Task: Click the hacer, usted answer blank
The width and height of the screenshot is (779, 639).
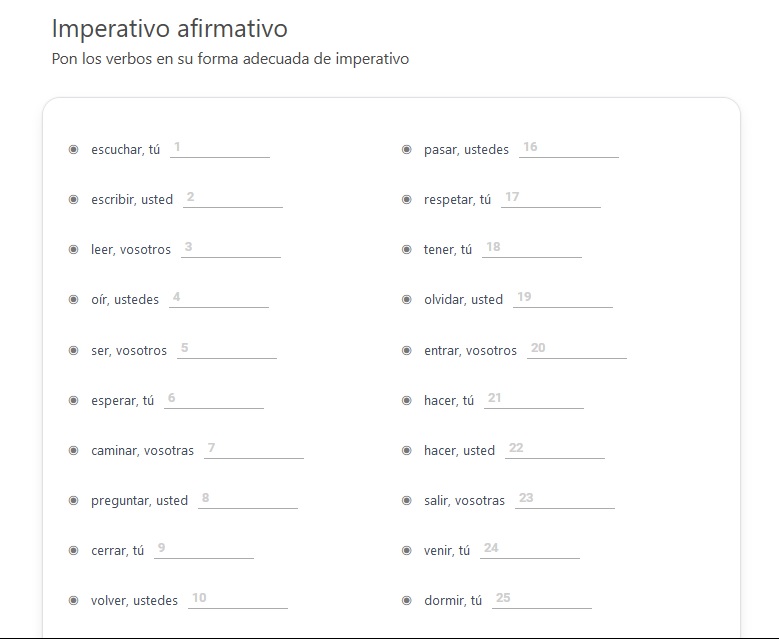Action: 555,450
